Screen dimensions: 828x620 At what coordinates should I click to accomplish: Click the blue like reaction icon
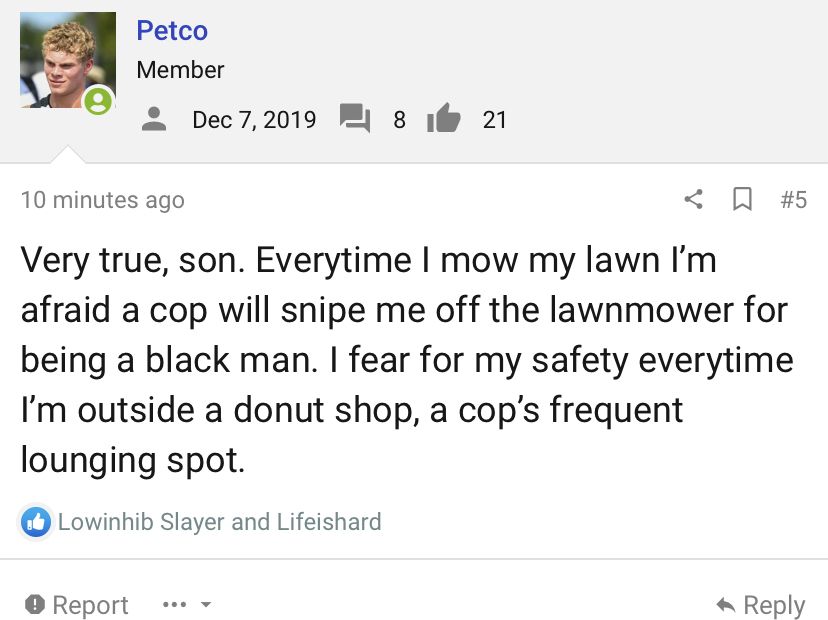click(x=36, y=522)
